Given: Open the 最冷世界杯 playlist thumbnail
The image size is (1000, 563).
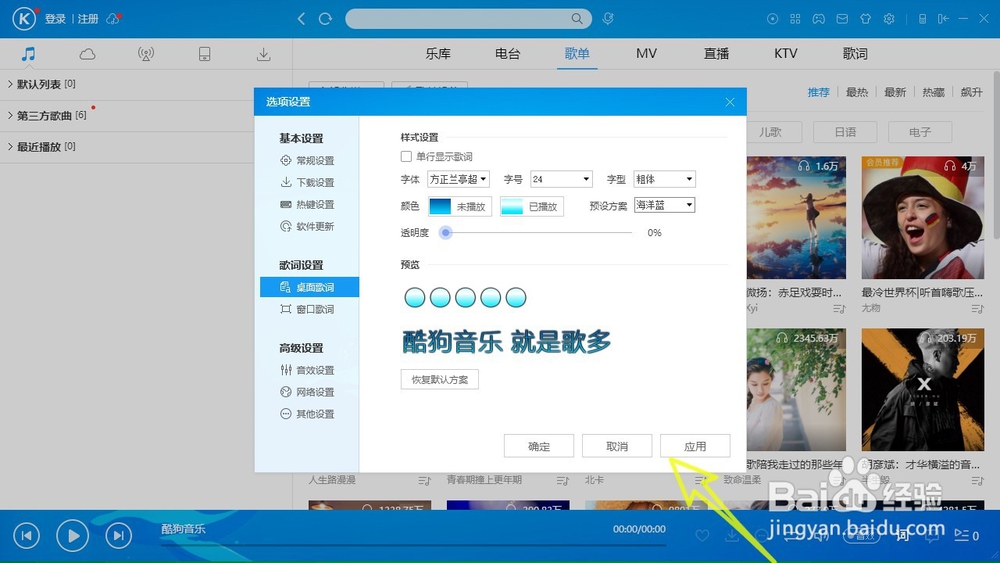Looking at the screenshot, I should 922,217.
